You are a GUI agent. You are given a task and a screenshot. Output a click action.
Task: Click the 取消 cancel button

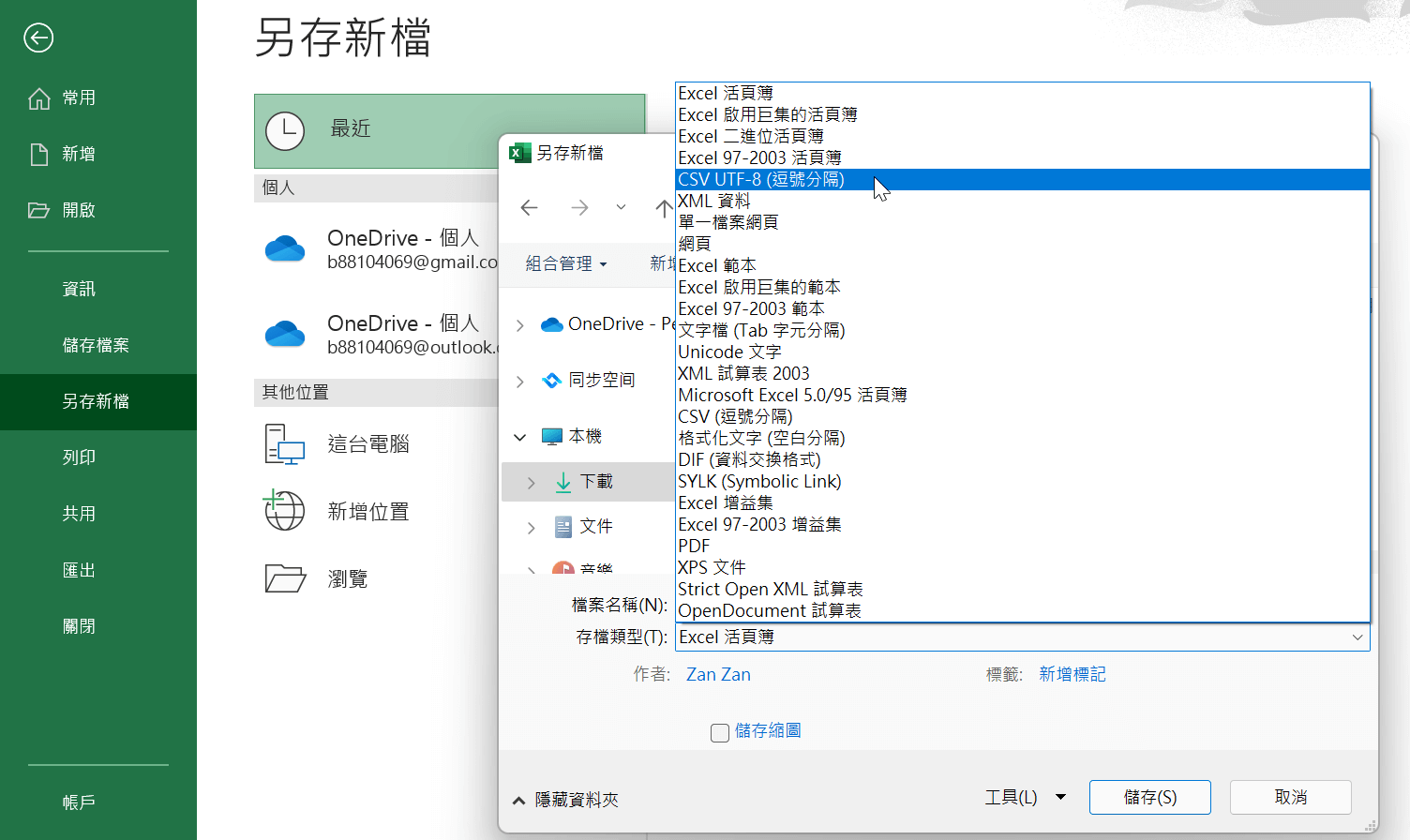(x=1290, y=797)
